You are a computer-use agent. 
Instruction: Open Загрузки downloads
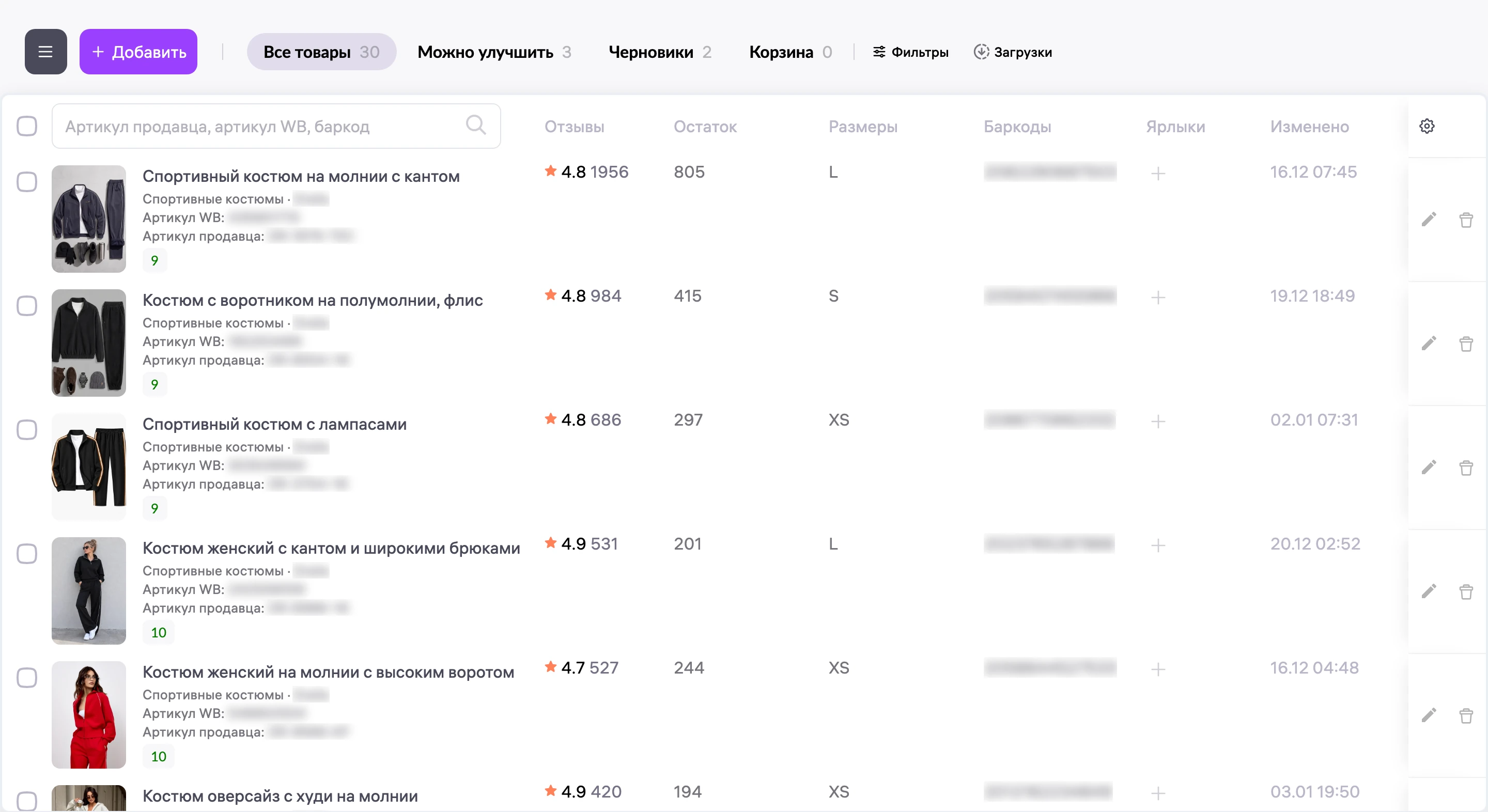pos(1013,52)
